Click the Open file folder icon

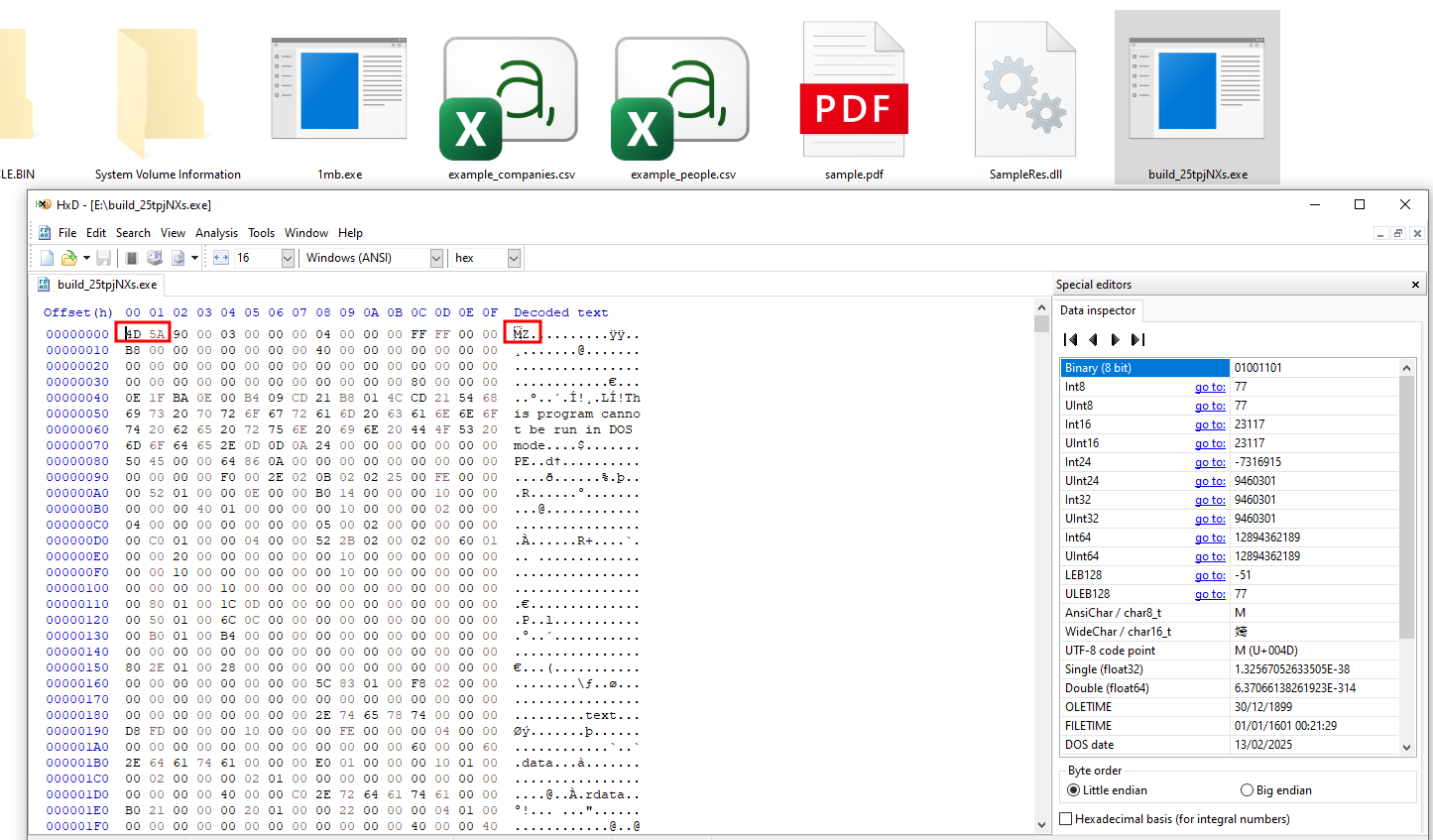coord(68,258)
